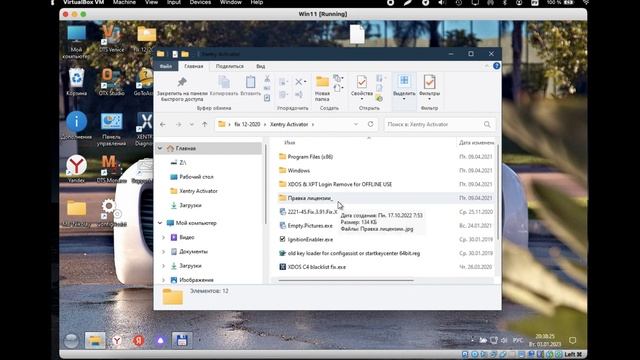The width and height of the screenshot is (640, 360).
Task: Sort by the Имя column header
Action: (x=289, y=142)
